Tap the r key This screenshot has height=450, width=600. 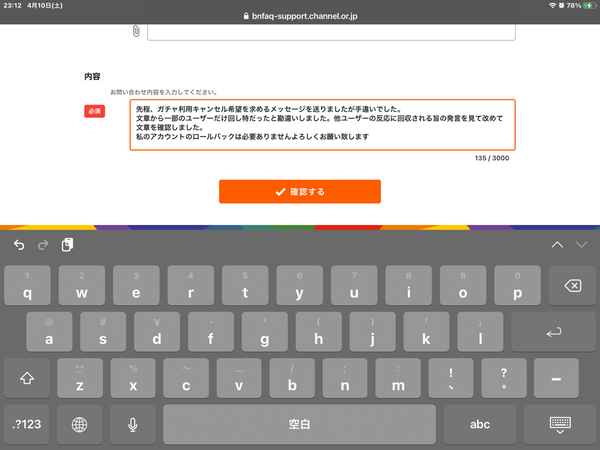click(191, 285)
